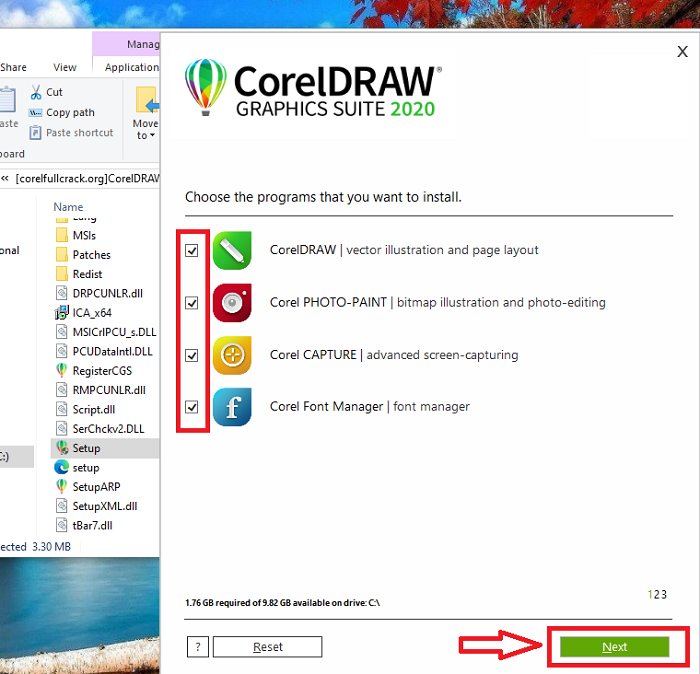Image resolution: width=700 pixels, height=674 pixels.
Task: Click the yellow Corel CAPTURE icon
Action: [x=232, y=355]
